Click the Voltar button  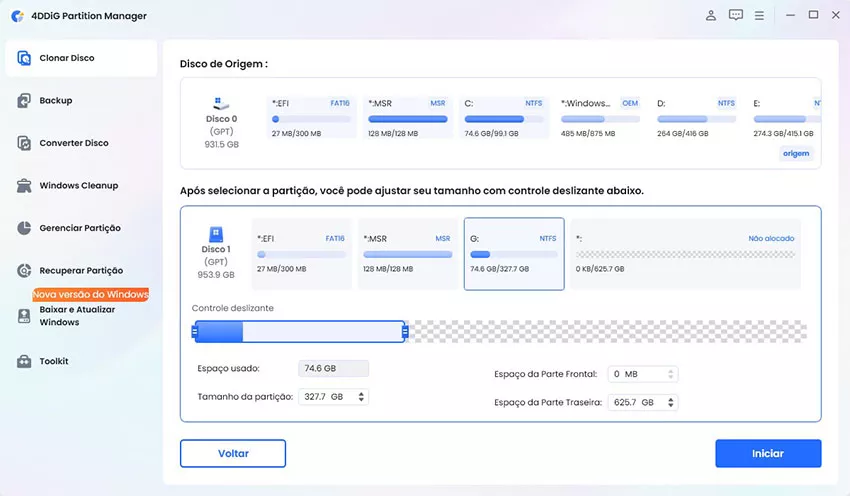tap(233, 453)
